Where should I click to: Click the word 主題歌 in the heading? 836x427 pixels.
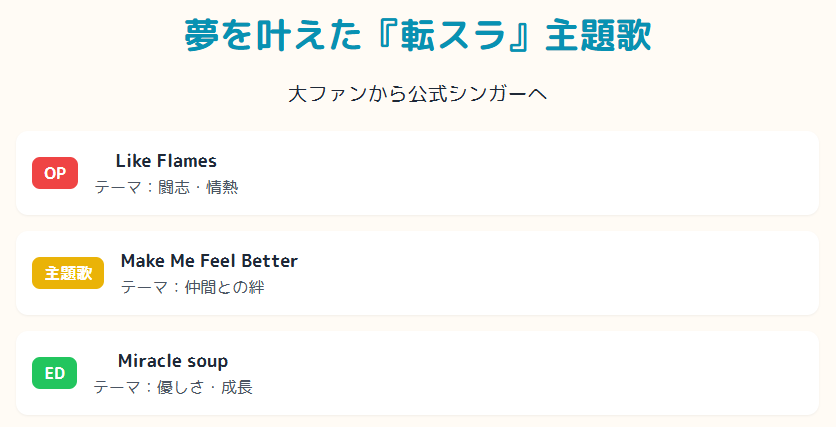click(599, 36)
